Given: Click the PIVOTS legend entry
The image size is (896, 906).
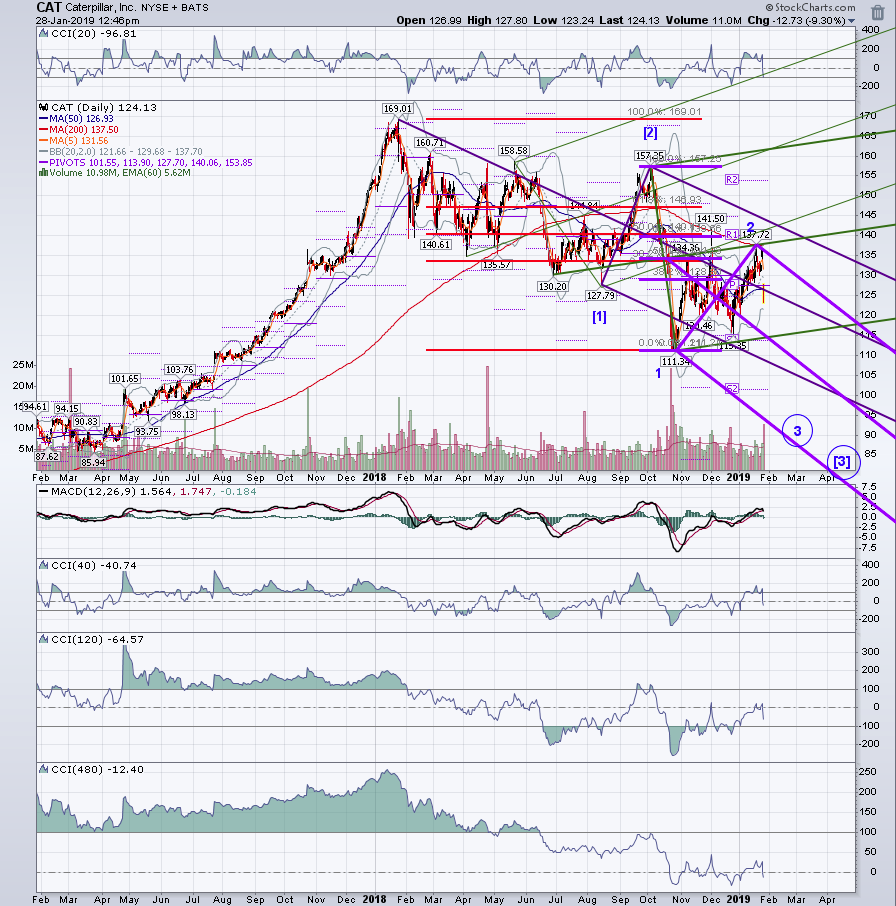Looking at the screenshot, I should click(x=146, y=162).
